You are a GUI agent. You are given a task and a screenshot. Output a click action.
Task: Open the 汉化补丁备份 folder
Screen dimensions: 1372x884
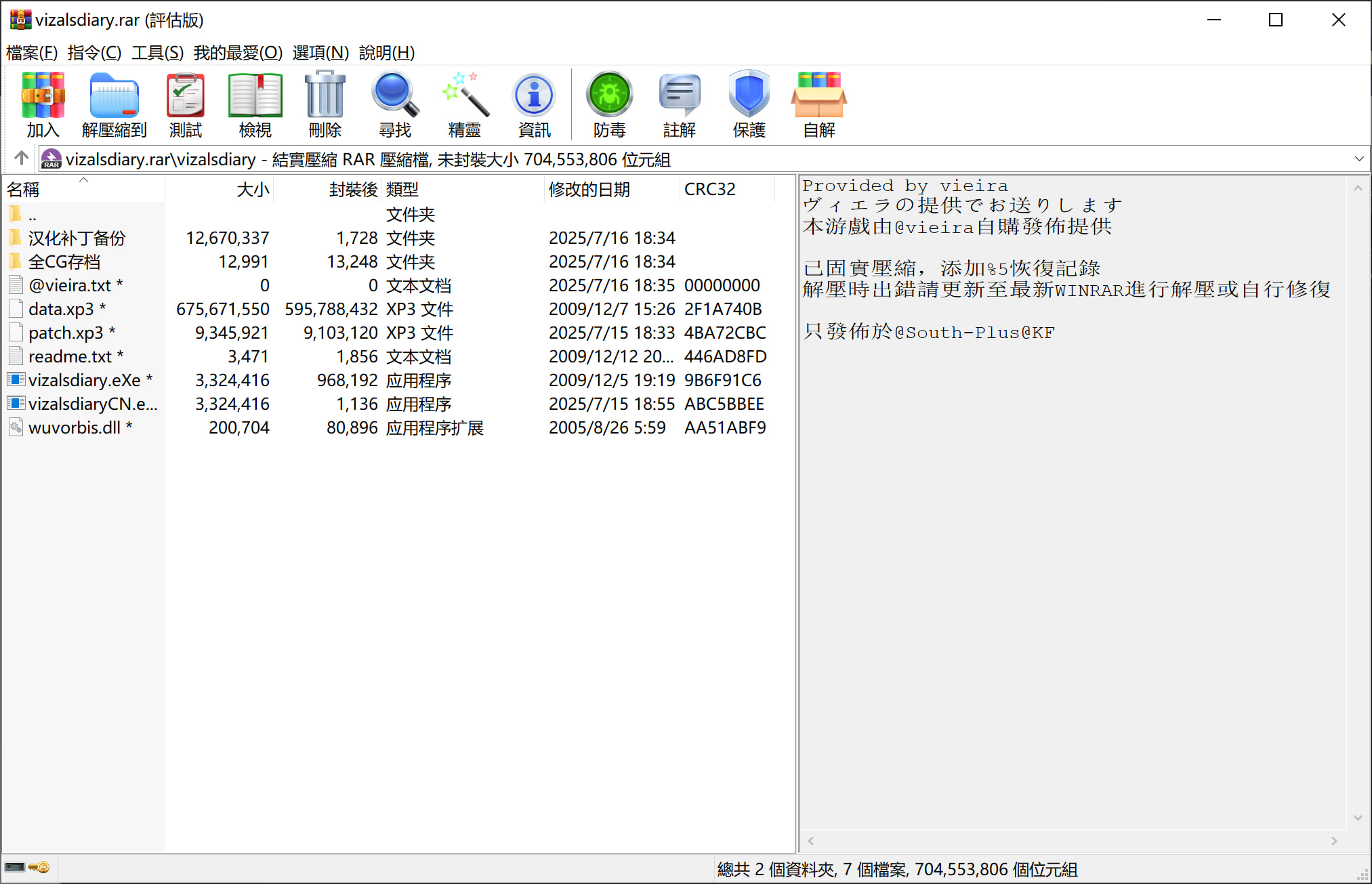coord(77,238)
